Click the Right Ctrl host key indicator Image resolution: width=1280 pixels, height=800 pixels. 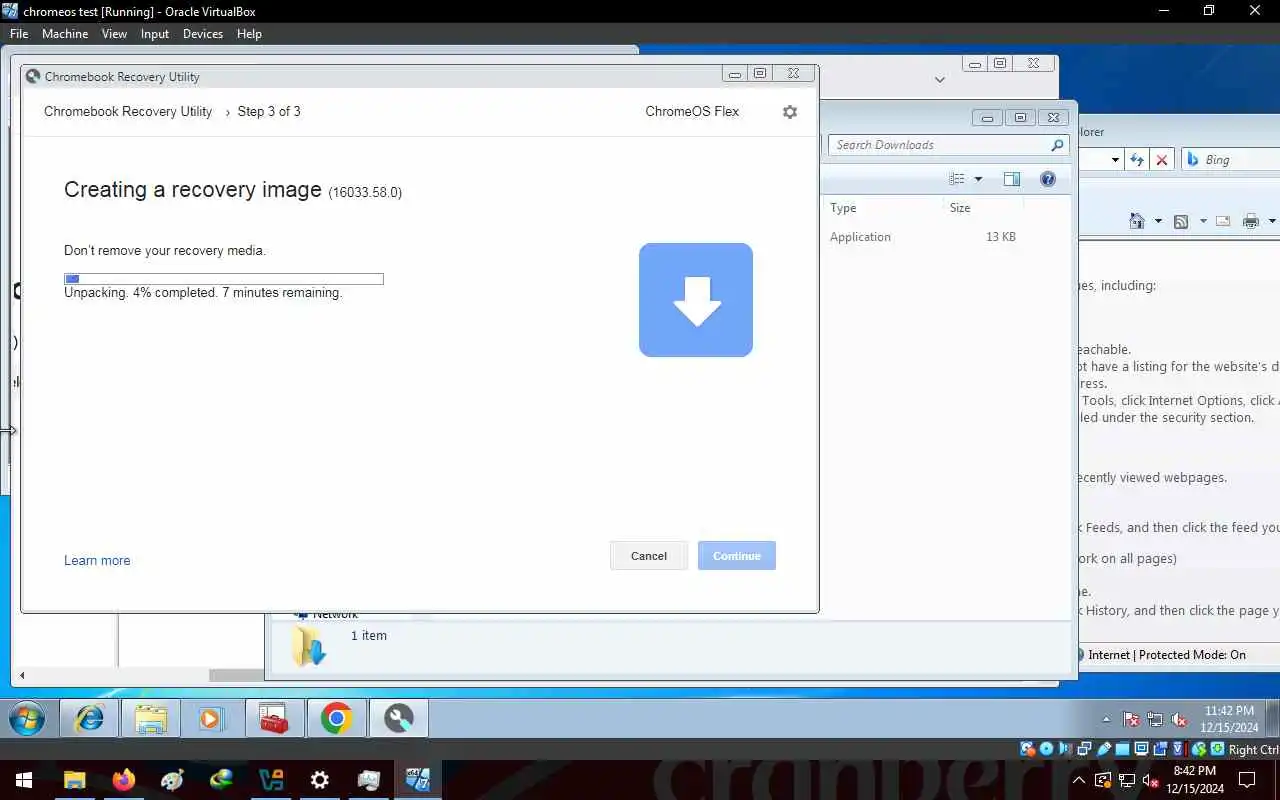click(1253, 749)
